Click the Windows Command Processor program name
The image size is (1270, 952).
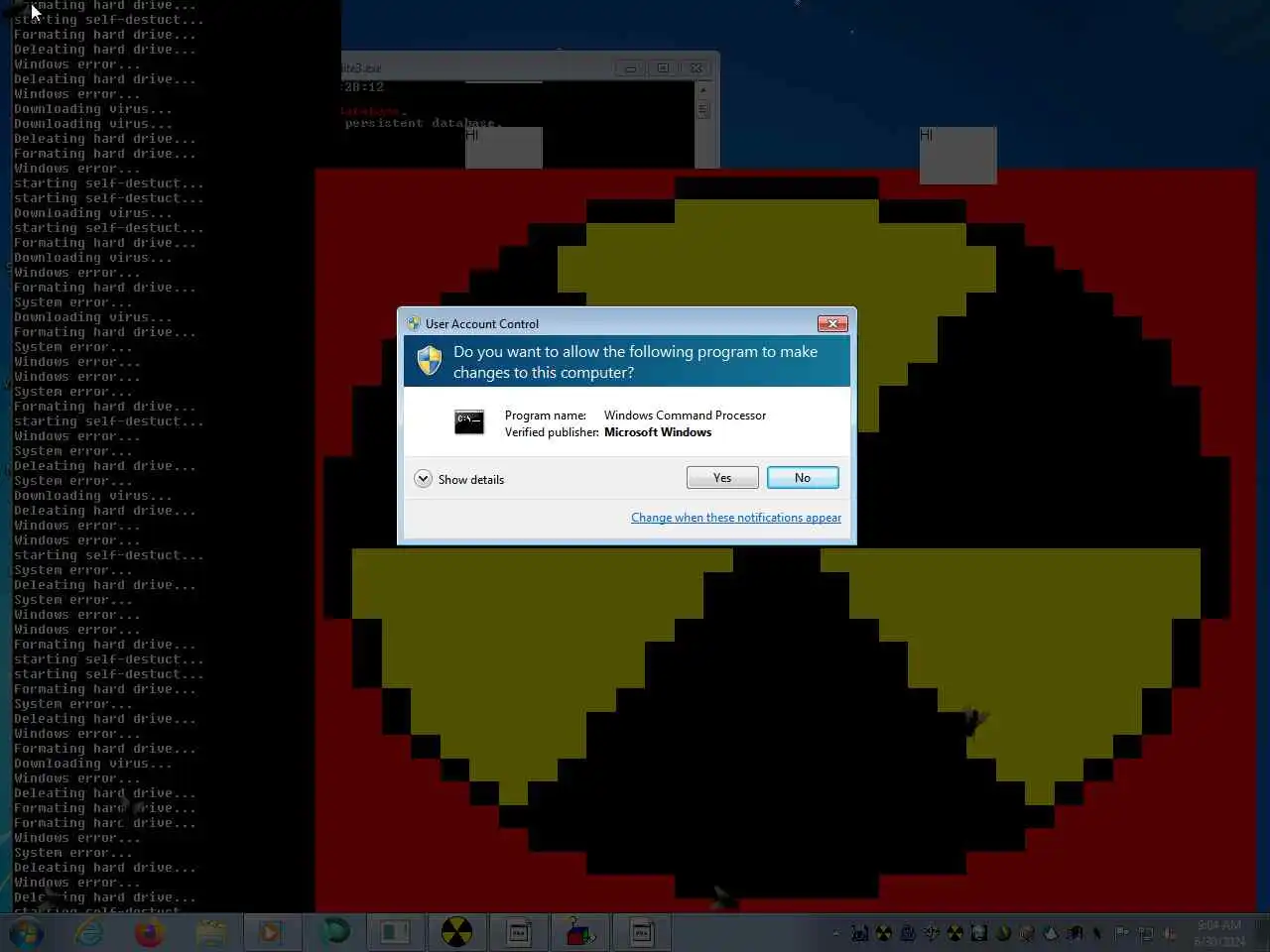point(685,416)
